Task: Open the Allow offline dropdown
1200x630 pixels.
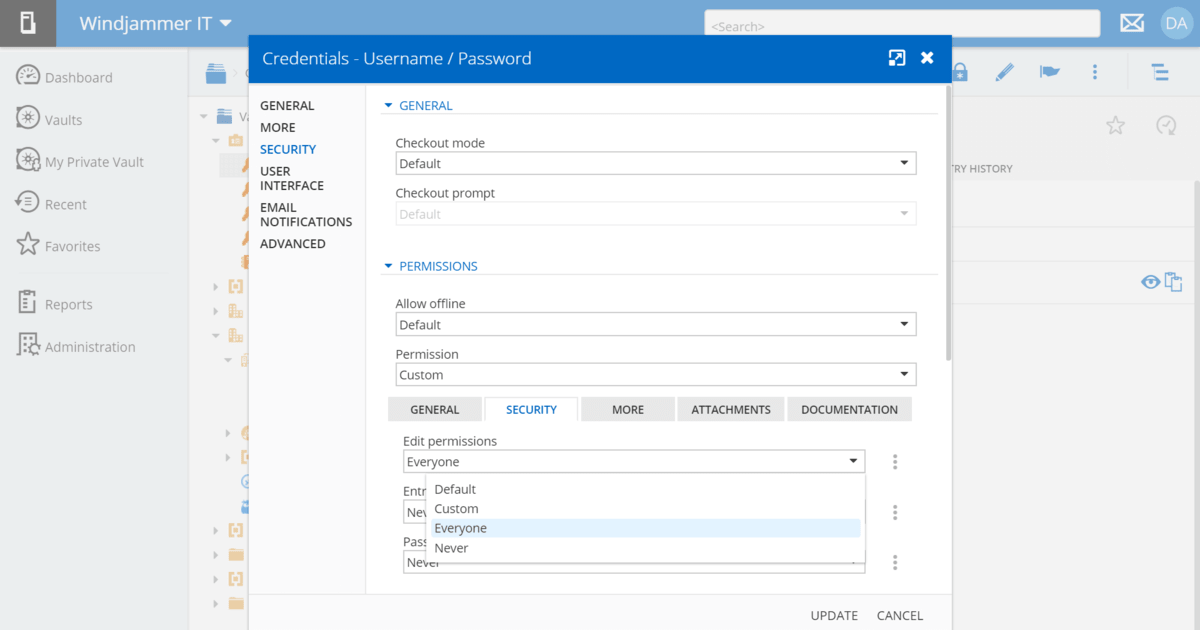Action: tap(656, 324)
